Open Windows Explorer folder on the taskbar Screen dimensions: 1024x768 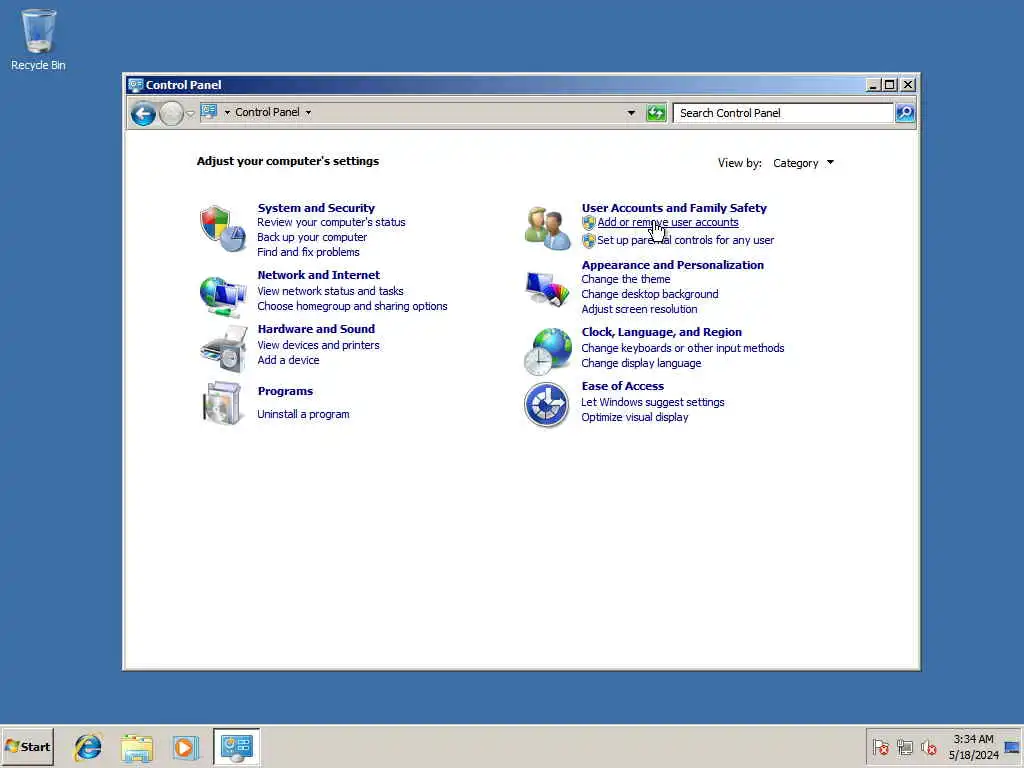click(x=136, y=747)
